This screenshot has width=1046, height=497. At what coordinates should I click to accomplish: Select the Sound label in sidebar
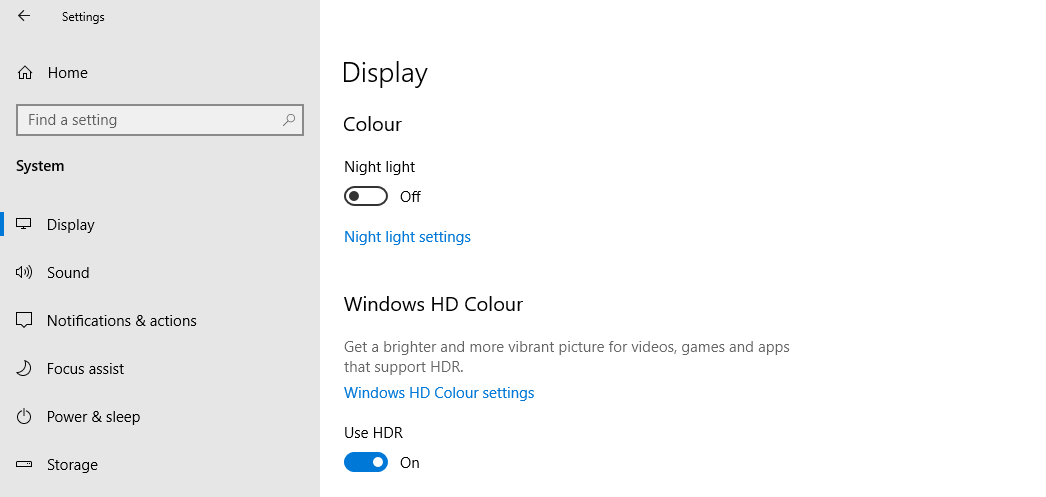click(x=68, y=273)
